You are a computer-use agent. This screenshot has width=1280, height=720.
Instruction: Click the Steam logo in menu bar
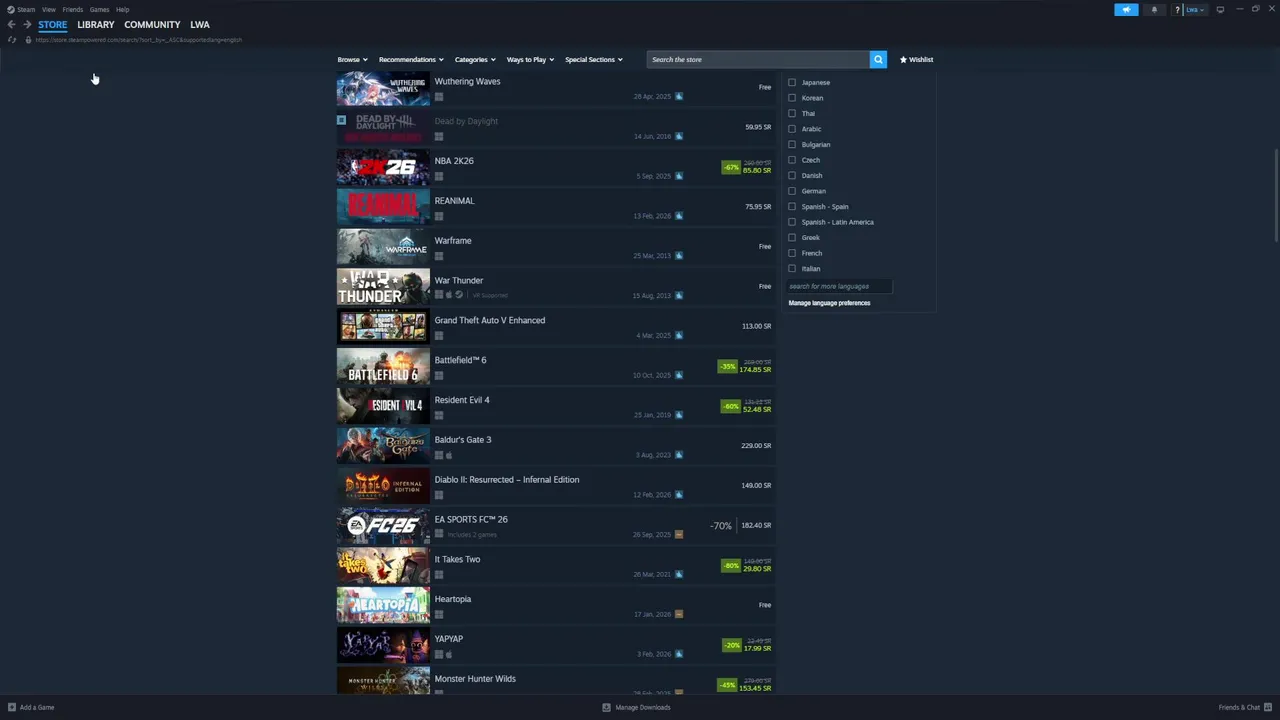(11, 9)
